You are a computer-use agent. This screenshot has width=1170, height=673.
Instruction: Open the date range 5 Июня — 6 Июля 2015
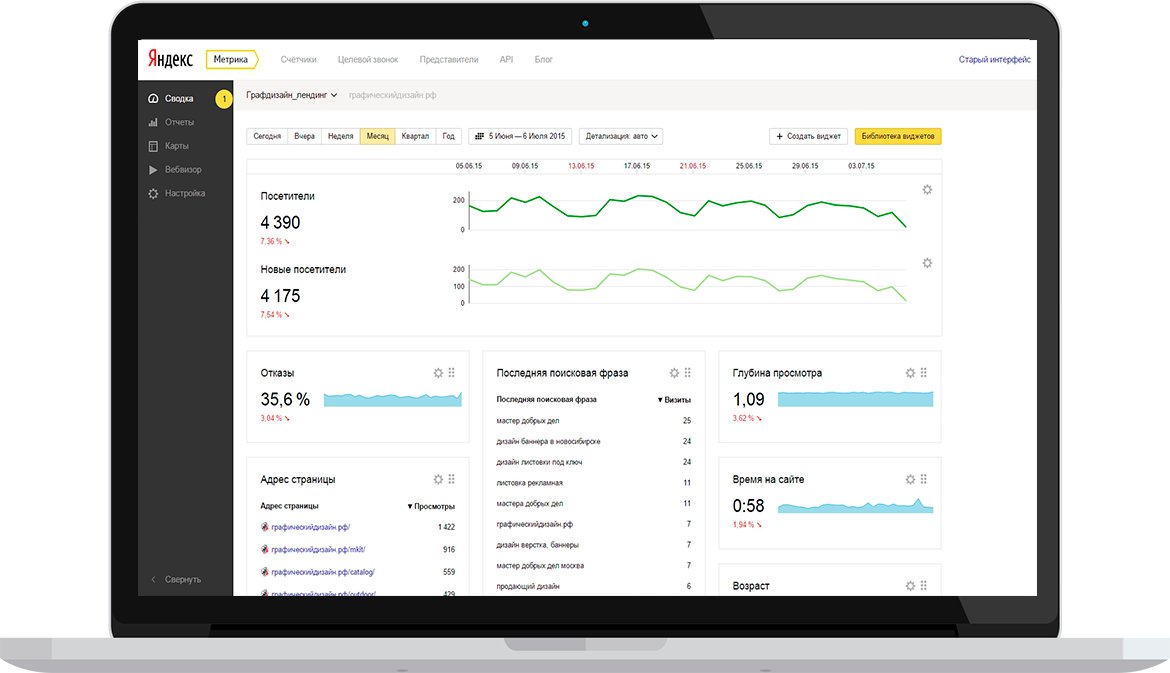point(520,137)
